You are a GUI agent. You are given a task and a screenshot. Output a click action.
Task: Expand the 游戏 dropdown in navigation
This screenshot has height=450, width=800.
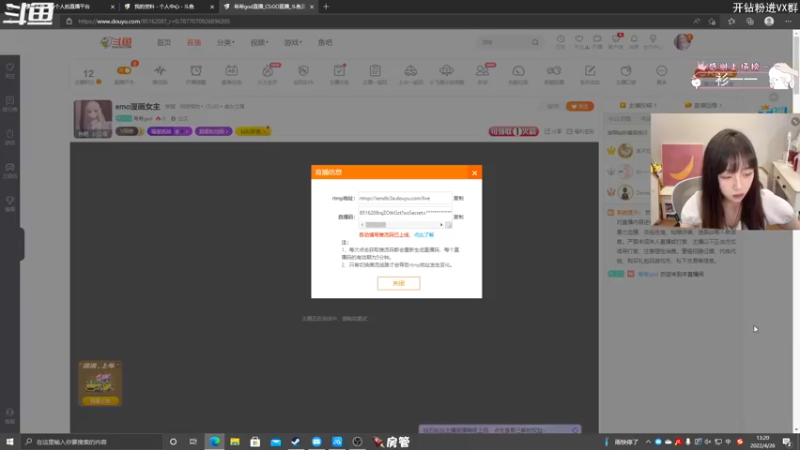coord(293,42)
